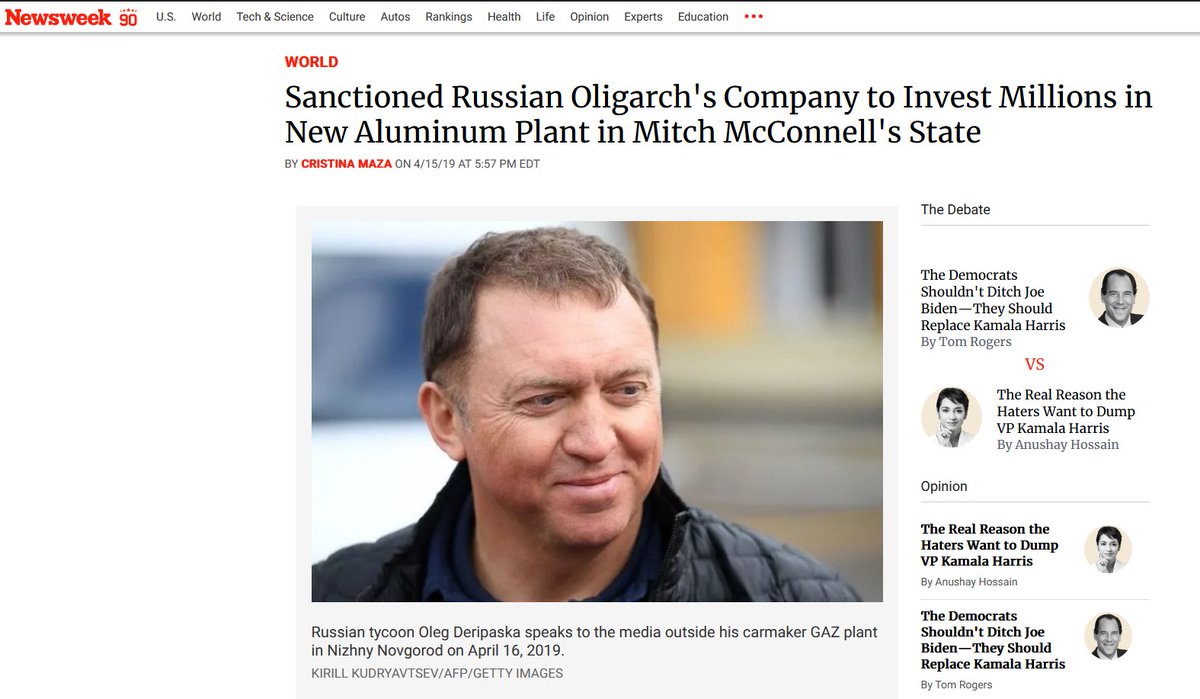Screen dimensions: 1200x699
Task: Go to the World menu item
Action: (206, 17)
